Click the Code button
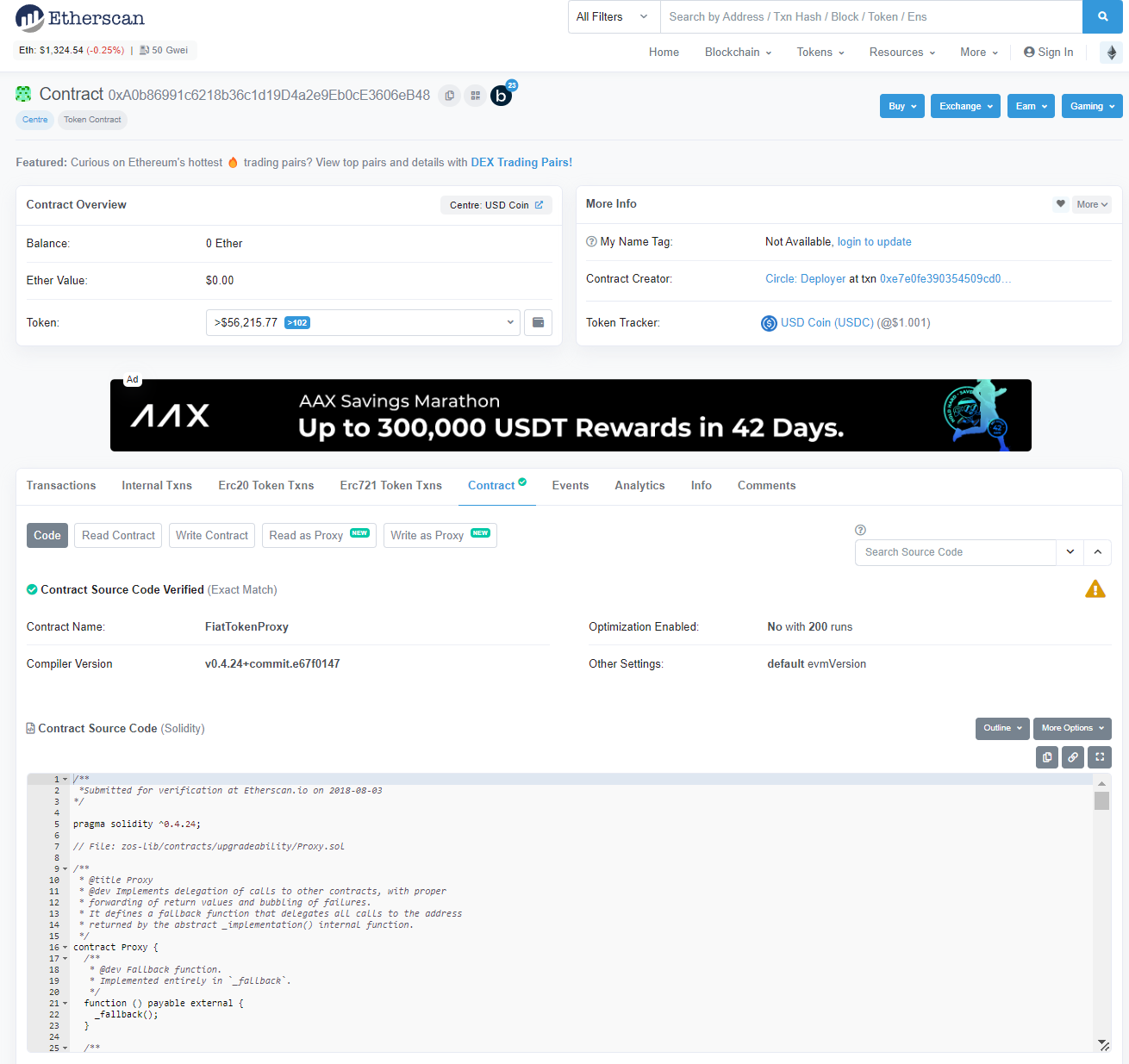 pos(47,536)
